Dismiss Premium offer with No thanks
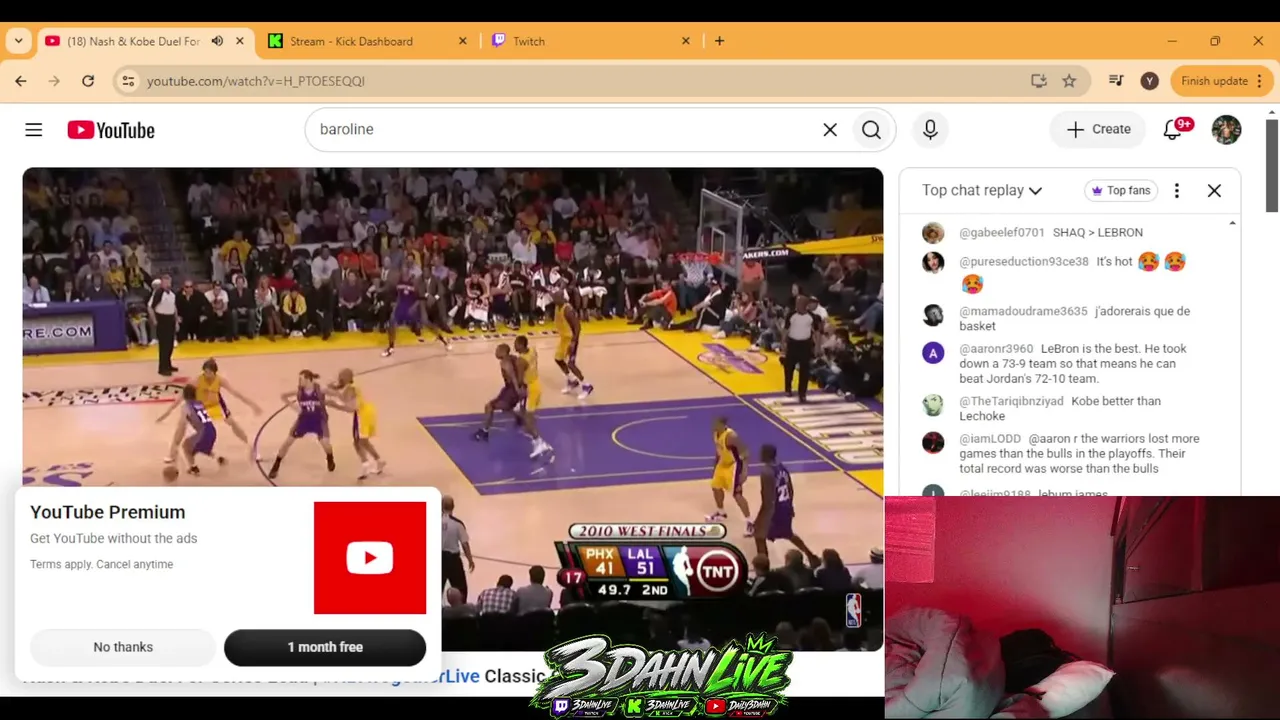 [123, 647]
